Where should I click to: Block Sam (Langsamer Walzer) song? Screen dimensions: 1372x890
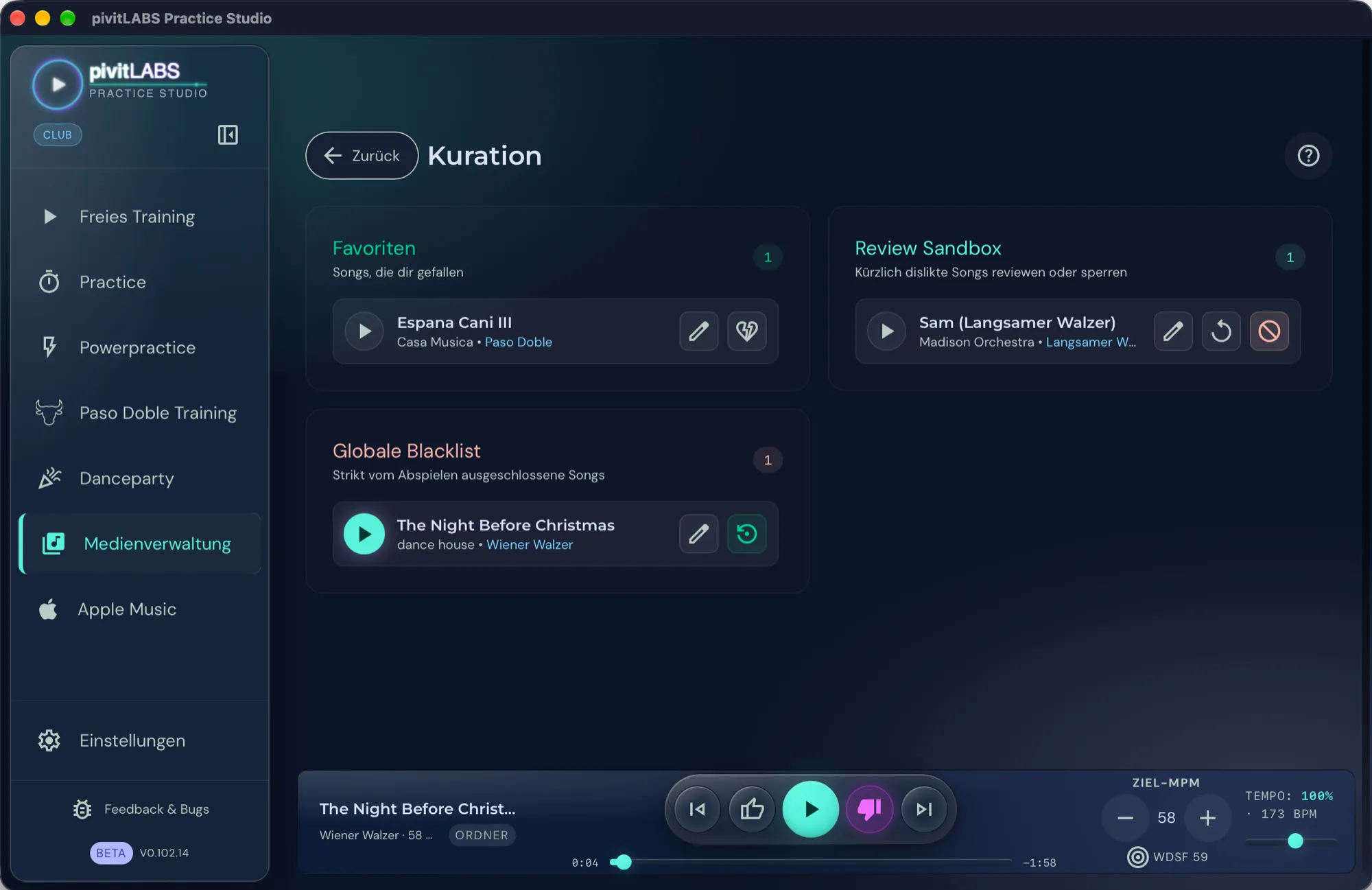pyautogui.click(x=1269, y=331)
